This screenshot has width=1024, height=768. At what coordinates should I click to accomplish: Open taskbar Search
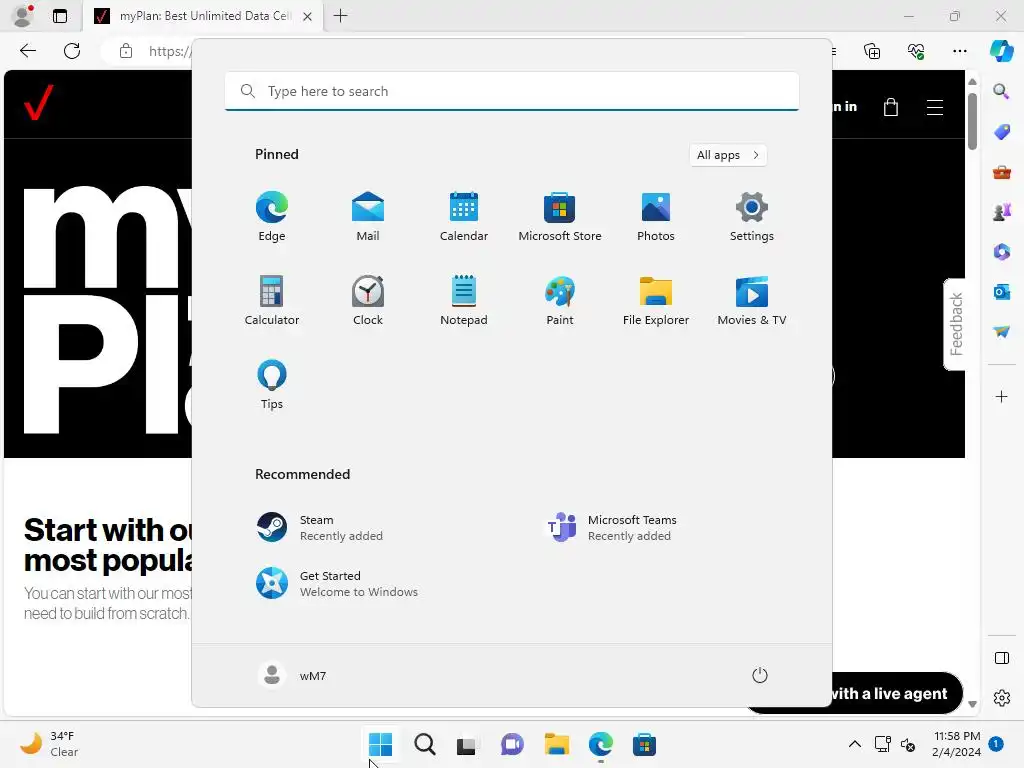click(424, 744)
